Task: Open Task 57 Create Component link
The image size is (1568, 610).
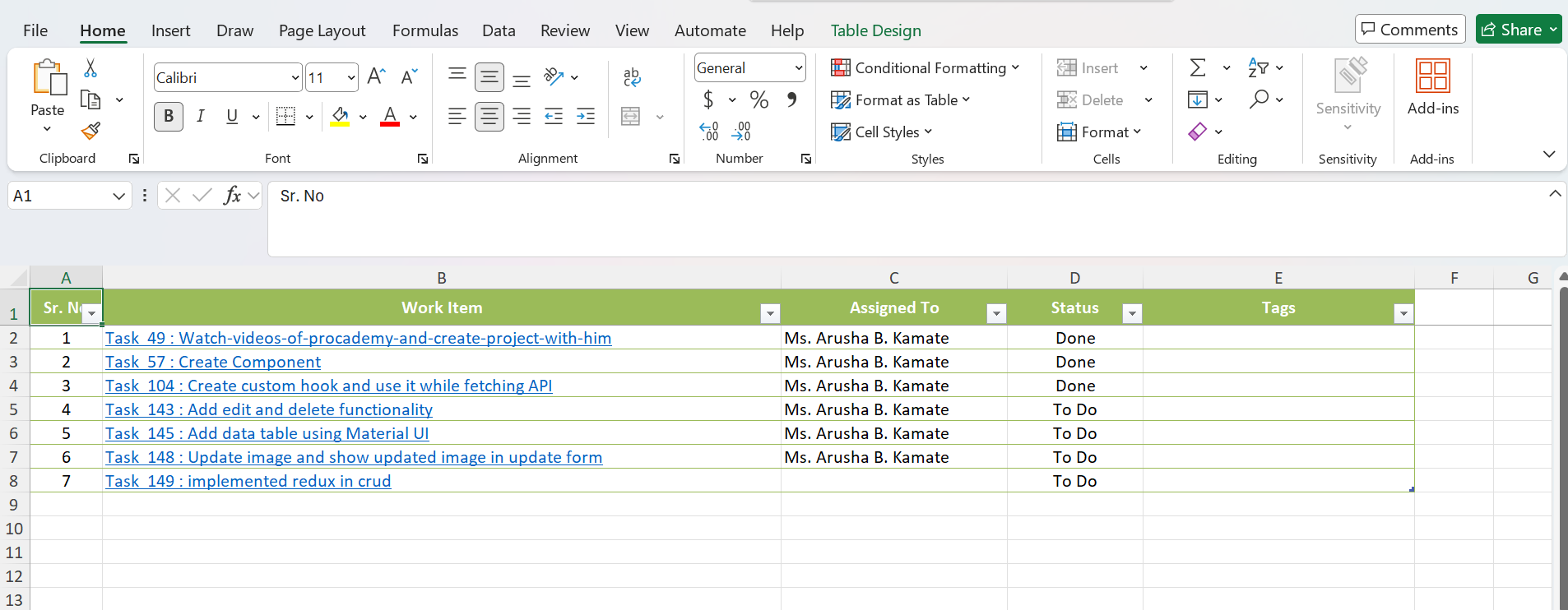Action: click(x=212, y=362)
